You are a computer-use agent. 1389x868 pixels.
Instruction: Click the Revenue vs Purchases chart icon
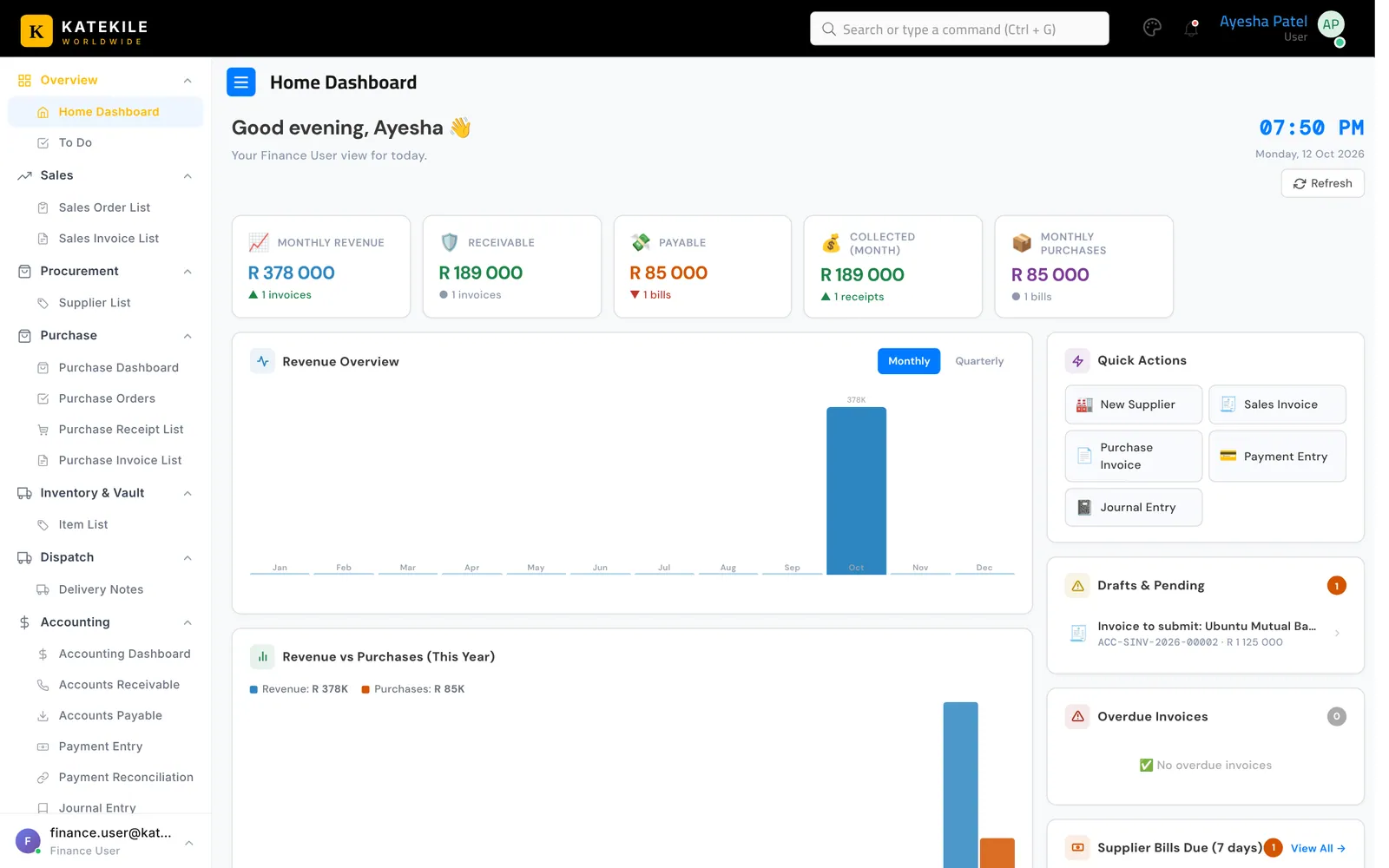262,657
